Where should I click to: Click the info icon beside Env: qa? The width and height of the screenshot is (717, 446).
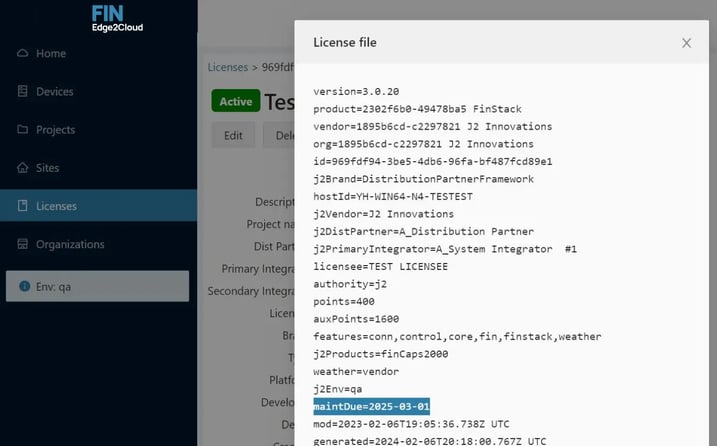24,286
